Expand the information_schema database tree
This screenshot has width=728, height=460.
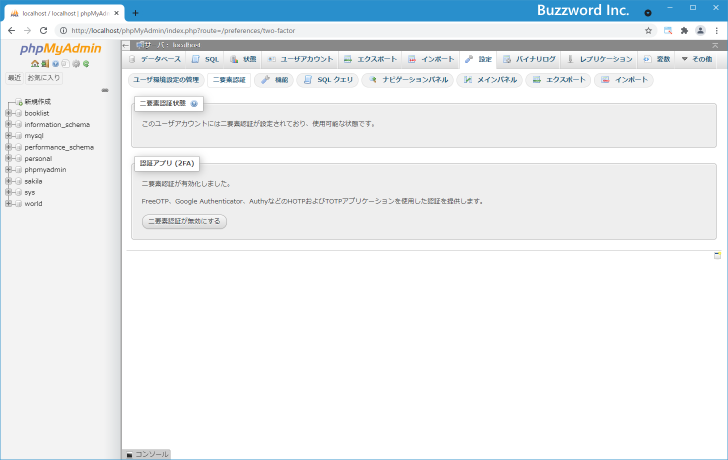click(x=8, y=124)
